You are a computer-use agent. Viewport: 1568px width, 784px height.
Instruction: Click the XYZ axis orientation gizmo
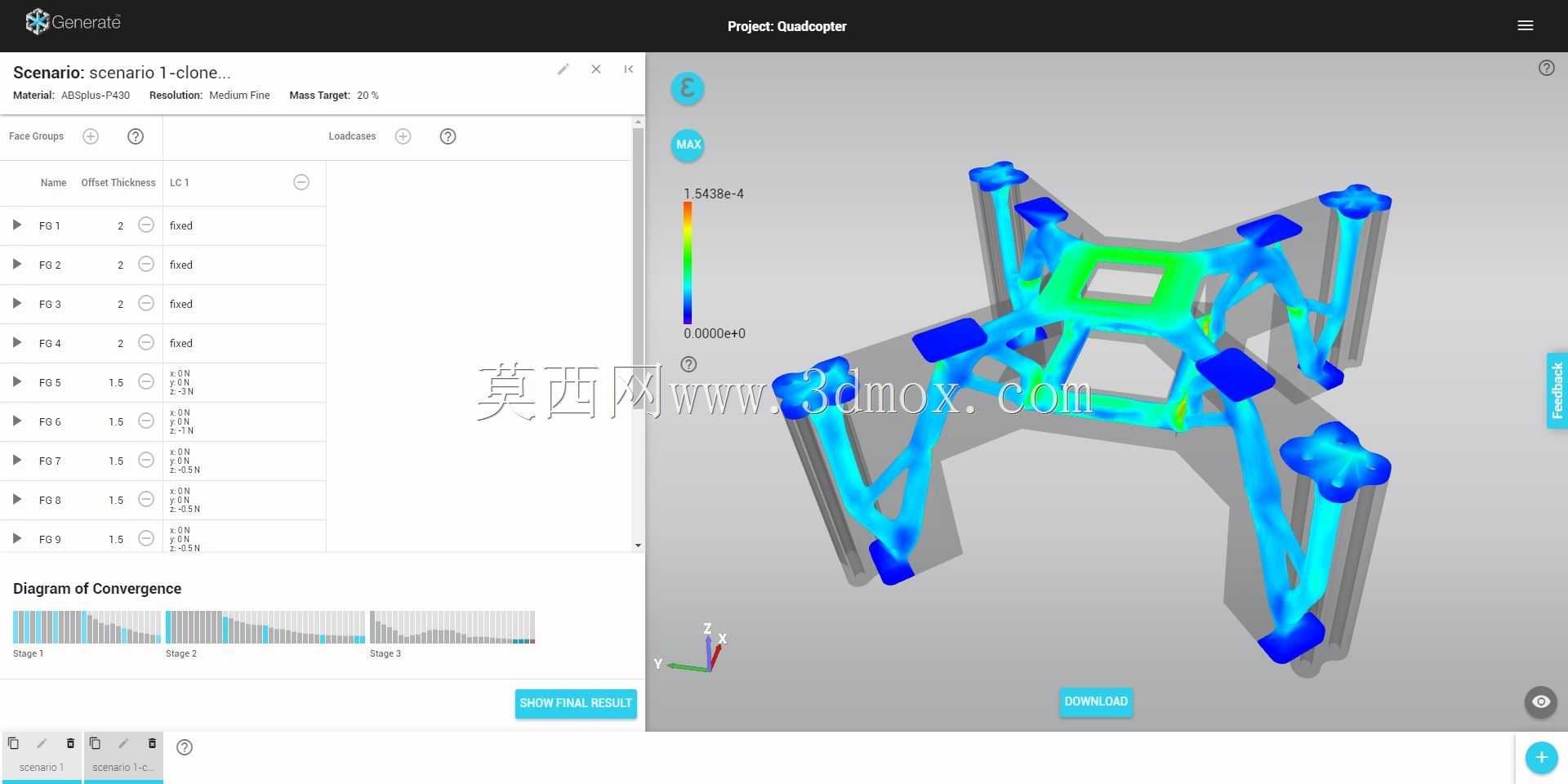coord(692,648)
